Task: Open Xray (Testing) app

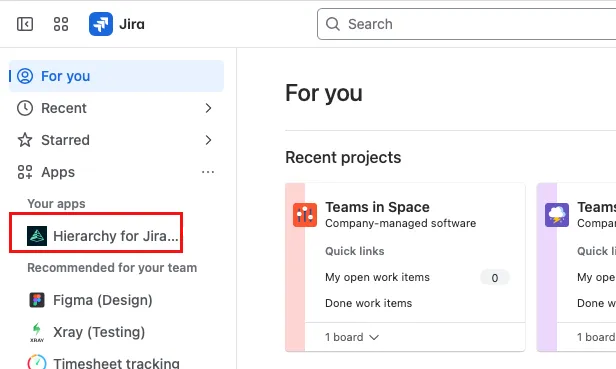Action: pos(116,332)
